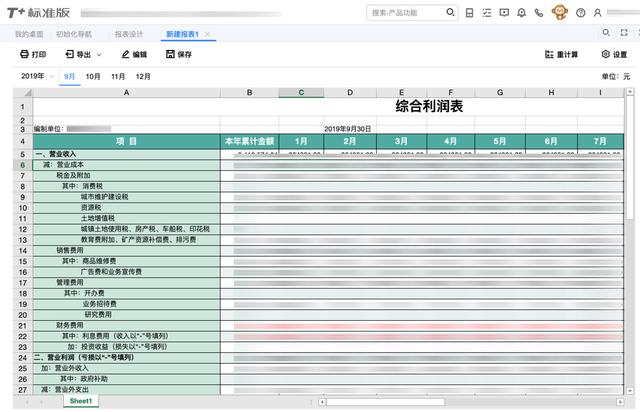This screenshot has width=640, height=412.
Task: Open the message screen icon in top bar
Action: (x=504, y=13)
